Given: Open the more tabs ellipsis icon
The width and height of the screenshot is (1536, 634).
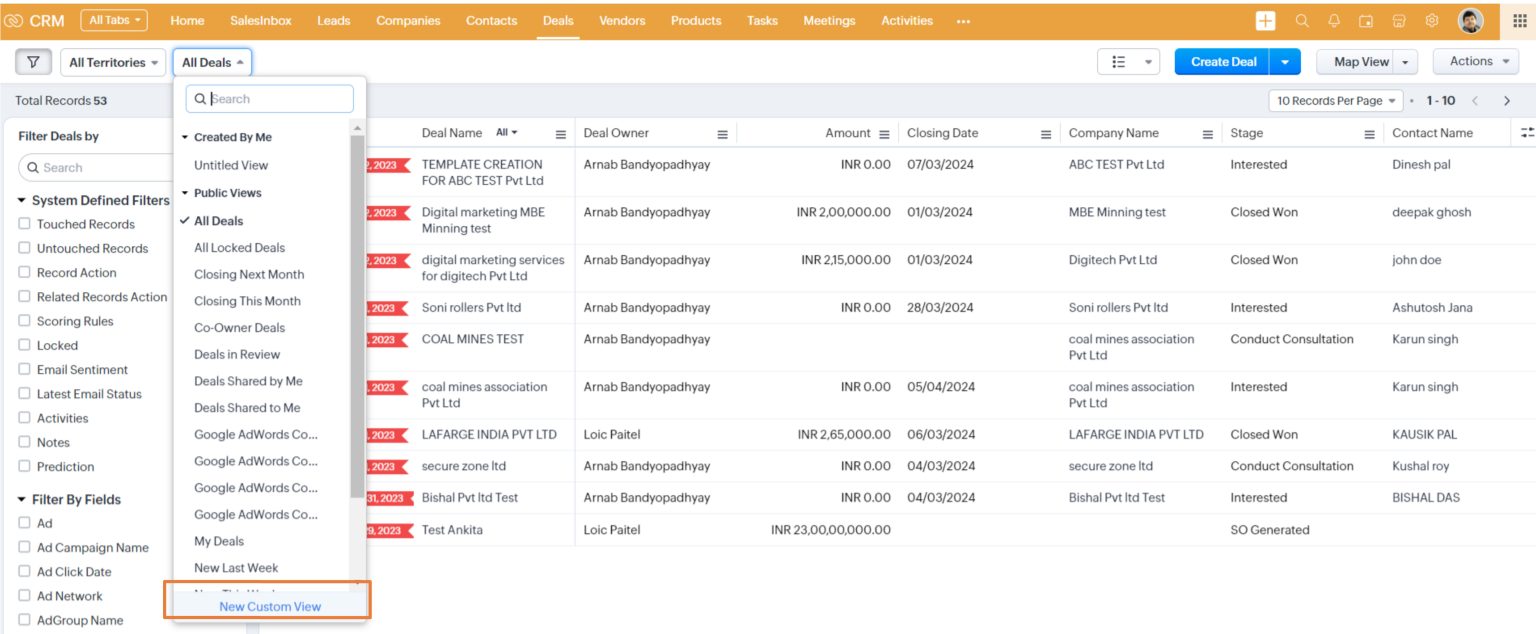Looking at the screenshot, I should pos(963,21).
